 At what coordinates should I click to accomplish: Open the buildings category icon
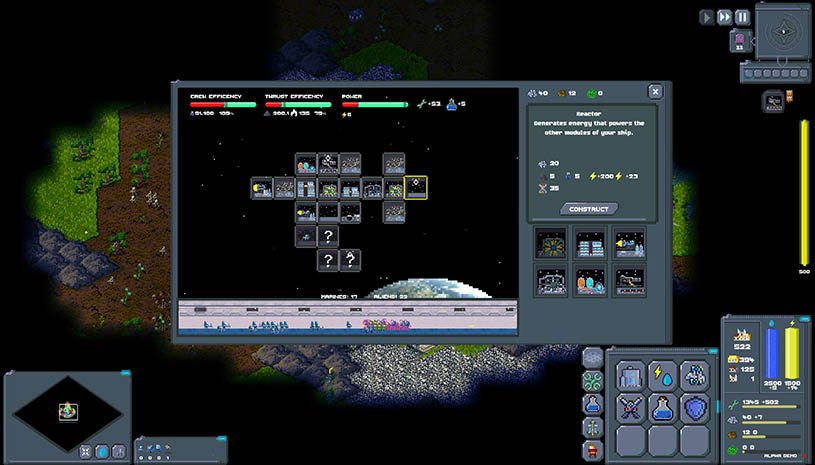click(x=631, y=375)
